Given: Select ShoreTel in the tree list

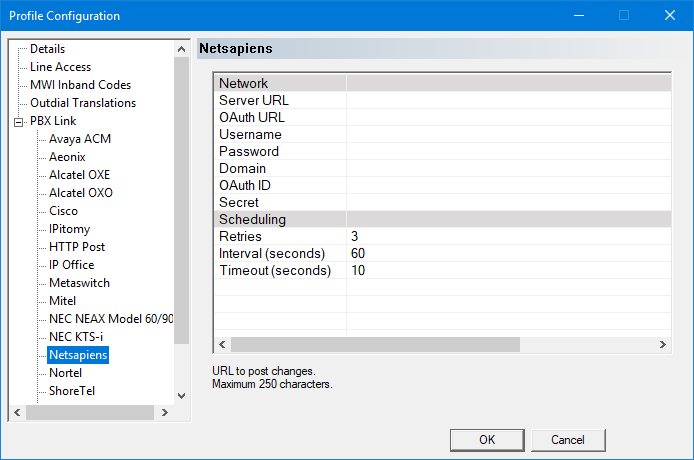Looking at the screenshot, I should [x=72, y=391].
